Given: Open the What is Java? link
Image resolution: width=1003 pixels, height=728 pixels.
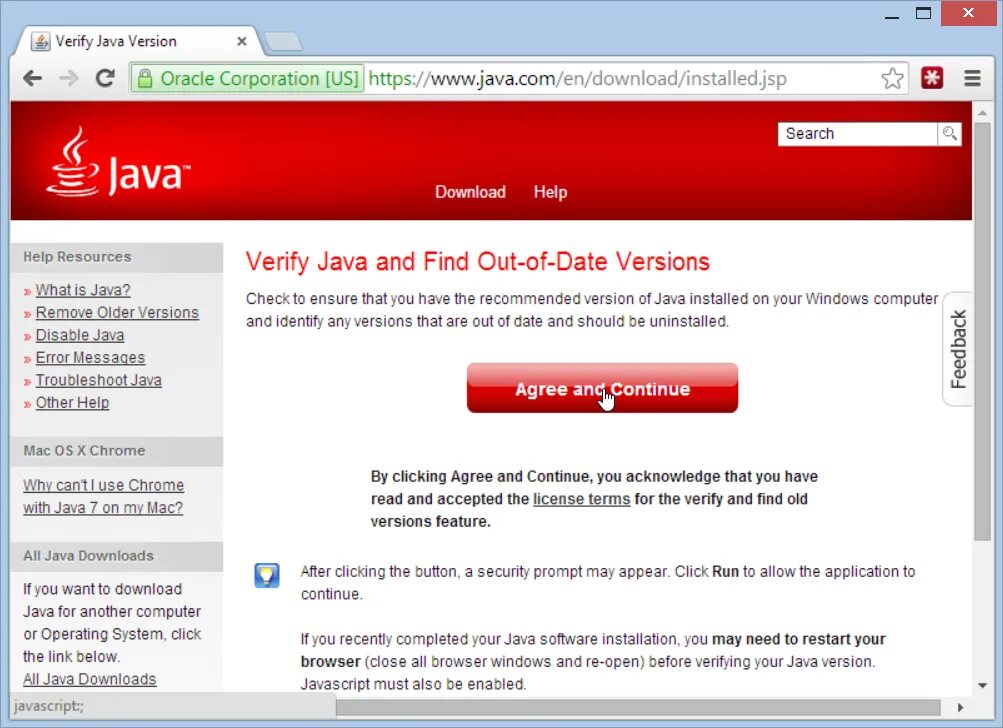Looking at the screenshot, I should (83, 290).
